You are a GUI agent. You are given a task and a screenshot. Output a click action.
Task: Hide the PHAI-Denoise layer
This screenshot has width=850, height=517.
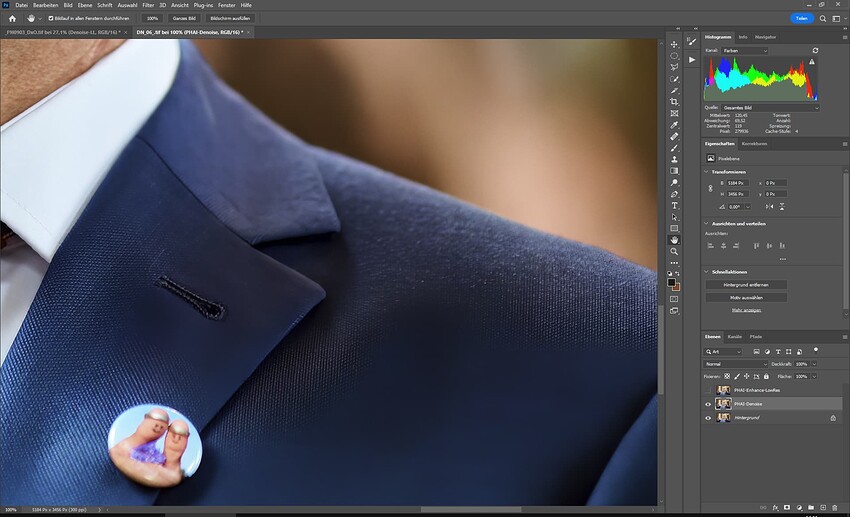point(708,404)
